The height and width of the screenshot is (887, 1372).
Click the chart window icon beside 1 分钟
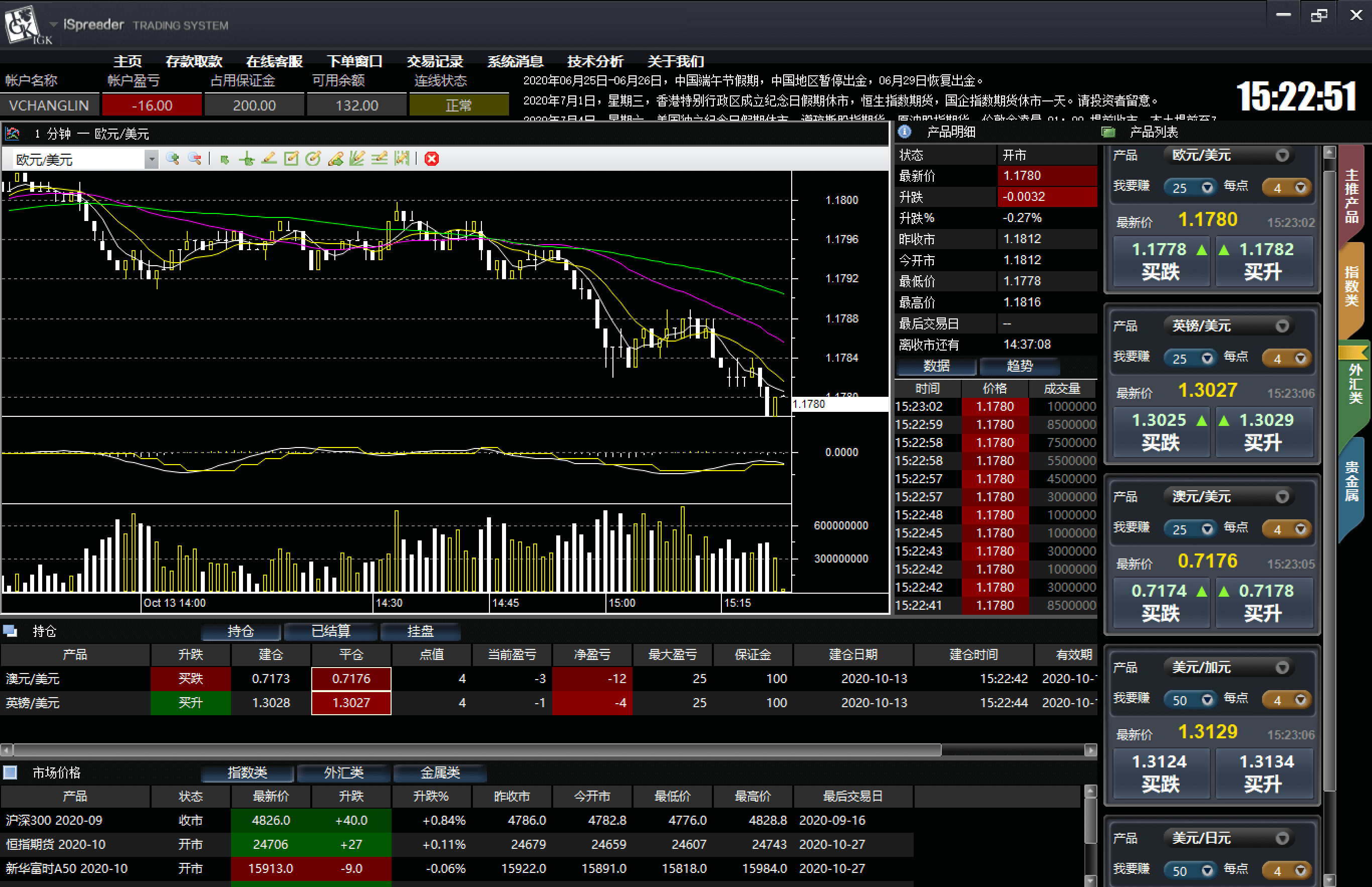pos(13,134)
